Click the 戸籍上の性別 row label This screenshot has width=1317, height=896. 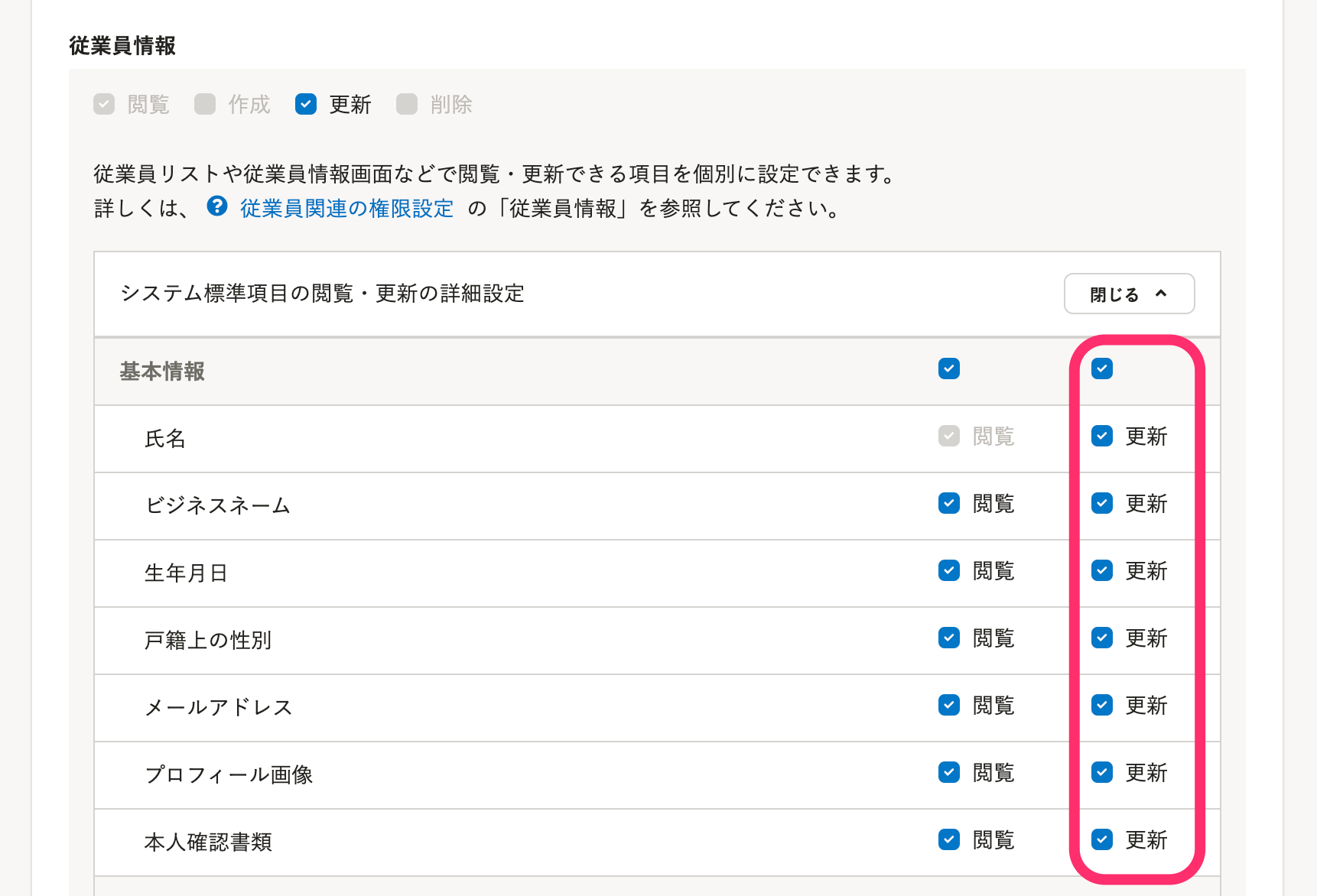point(208,640)
